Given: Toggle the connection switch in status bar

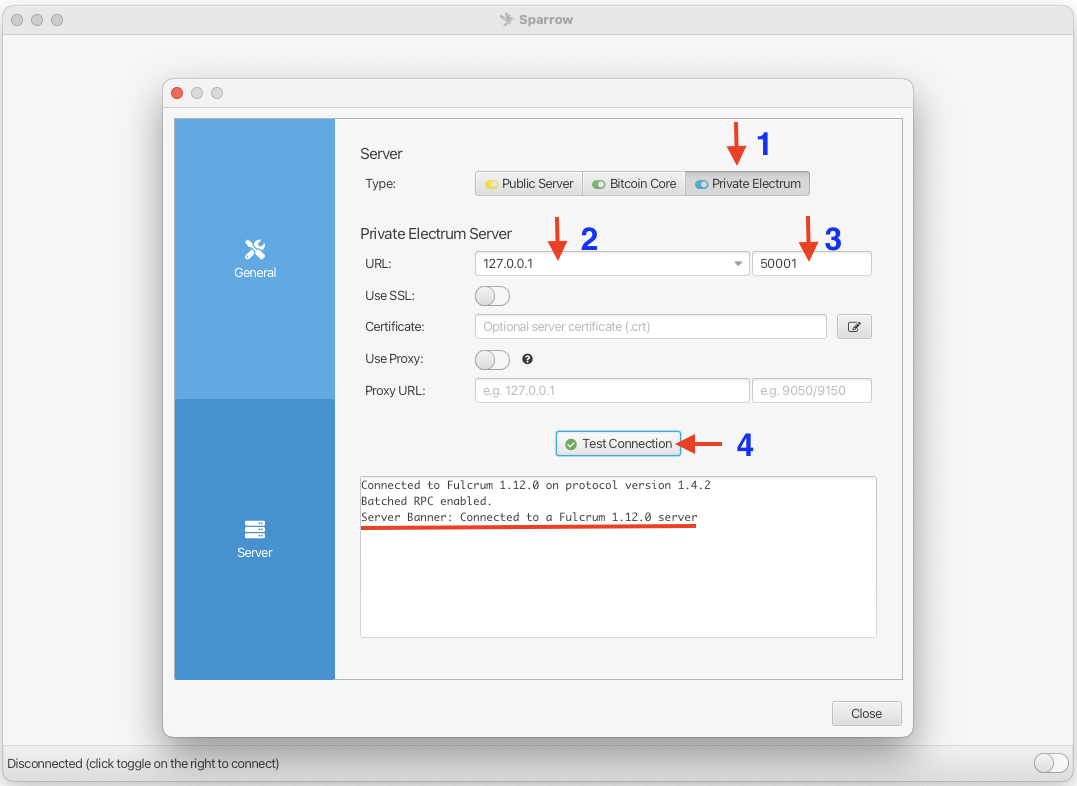Looking at the screenshot, I should click(x=1051, y=763).
